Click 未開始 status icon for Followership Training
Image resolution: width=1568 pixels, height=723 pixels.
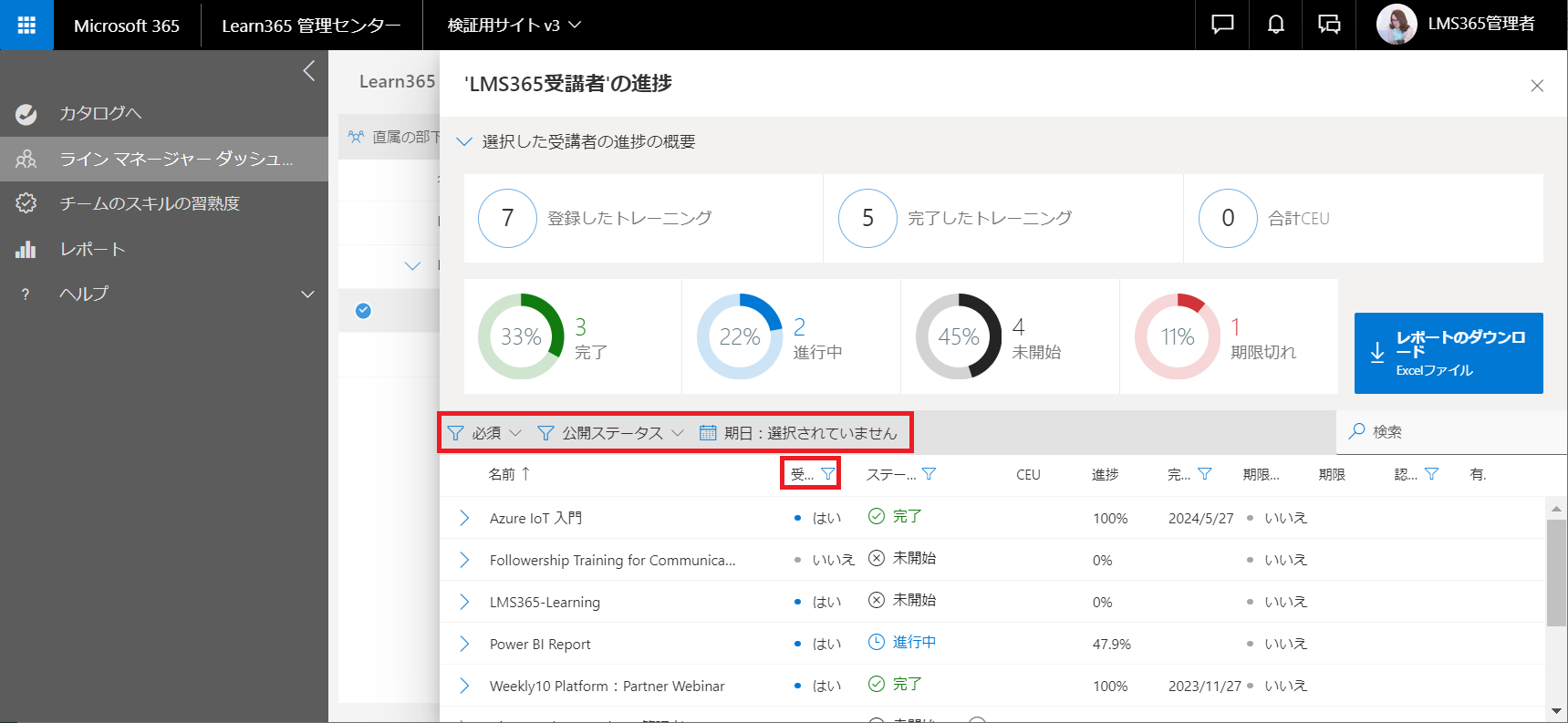[877, 558]
